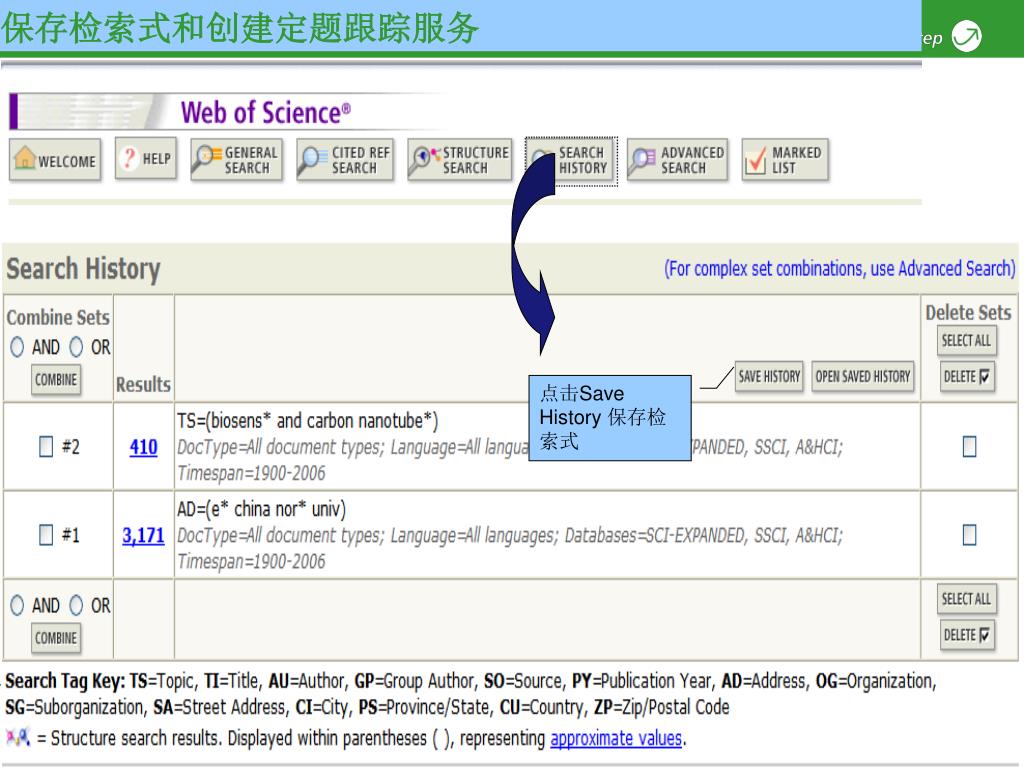This screenshot has height=768, width=1024.
Task: Check the combine box for set #2
Action: (x=46, y=447)
